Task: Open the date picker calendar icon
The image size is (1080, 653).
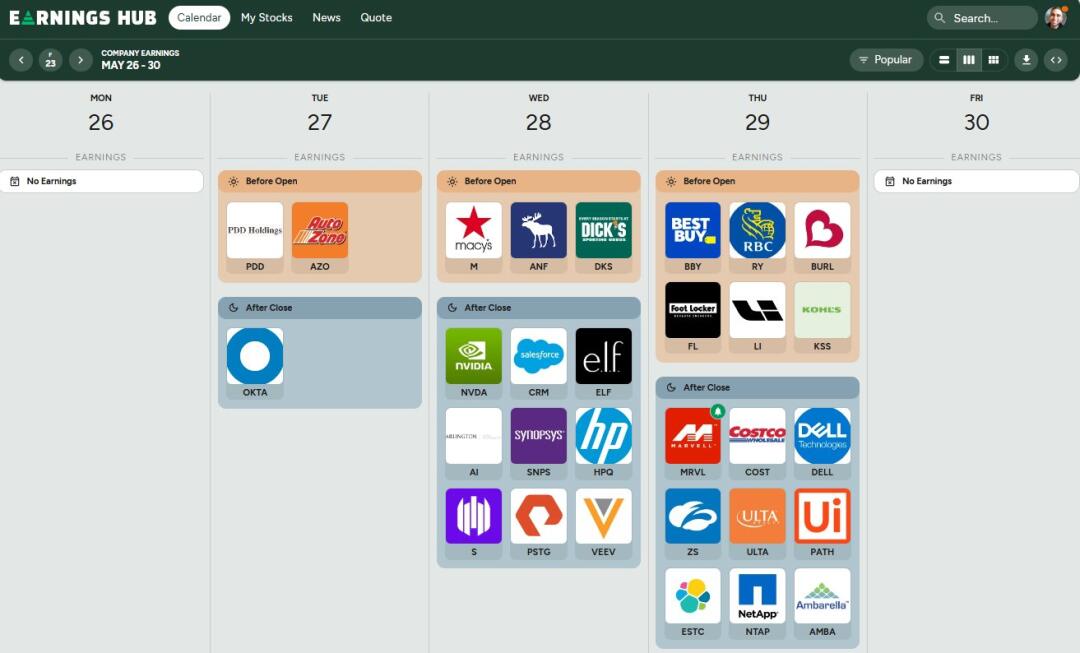Action: 50,60
